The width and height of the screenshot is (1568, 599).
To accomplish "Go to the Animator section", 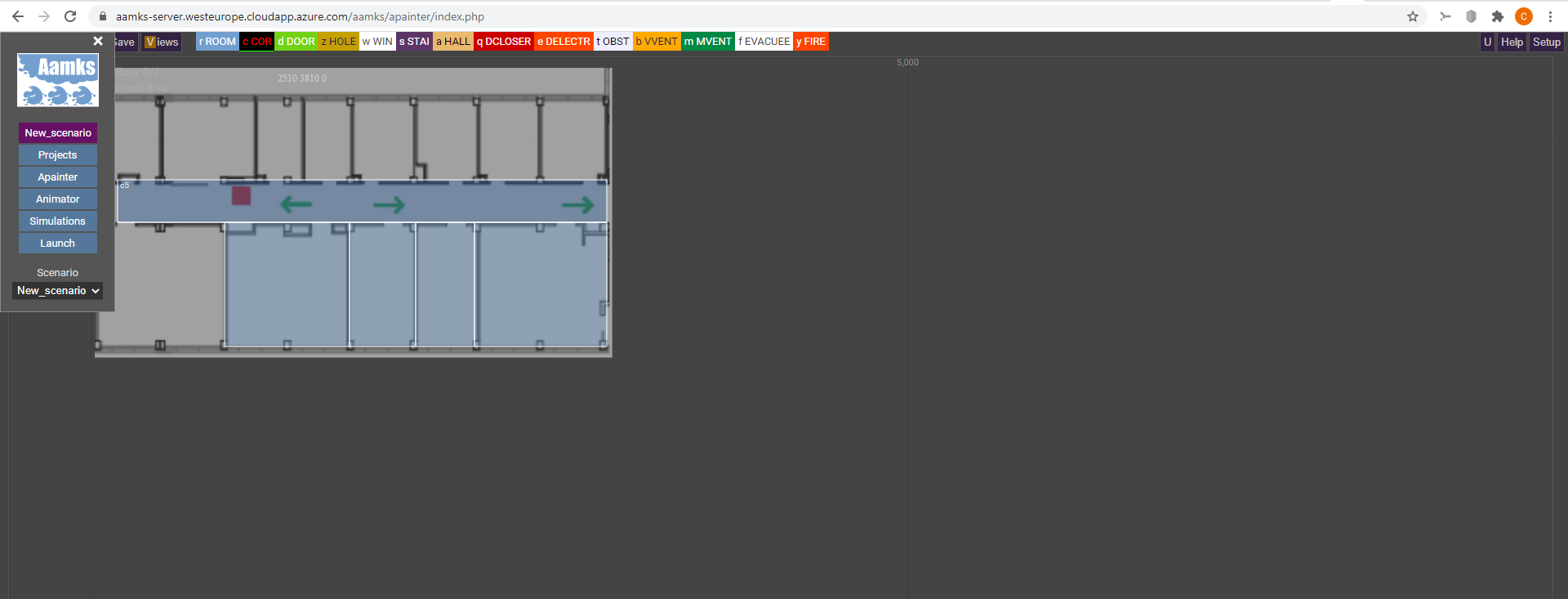I will [x=57, y=199].
